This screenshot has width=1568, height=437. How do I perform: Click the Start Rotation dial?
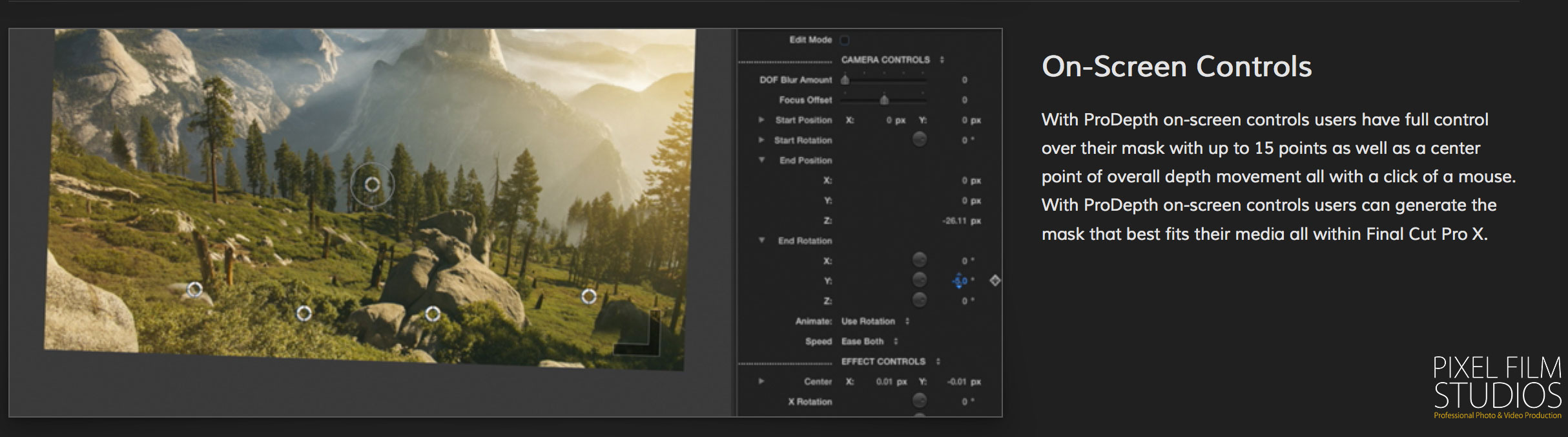point(919,140)
